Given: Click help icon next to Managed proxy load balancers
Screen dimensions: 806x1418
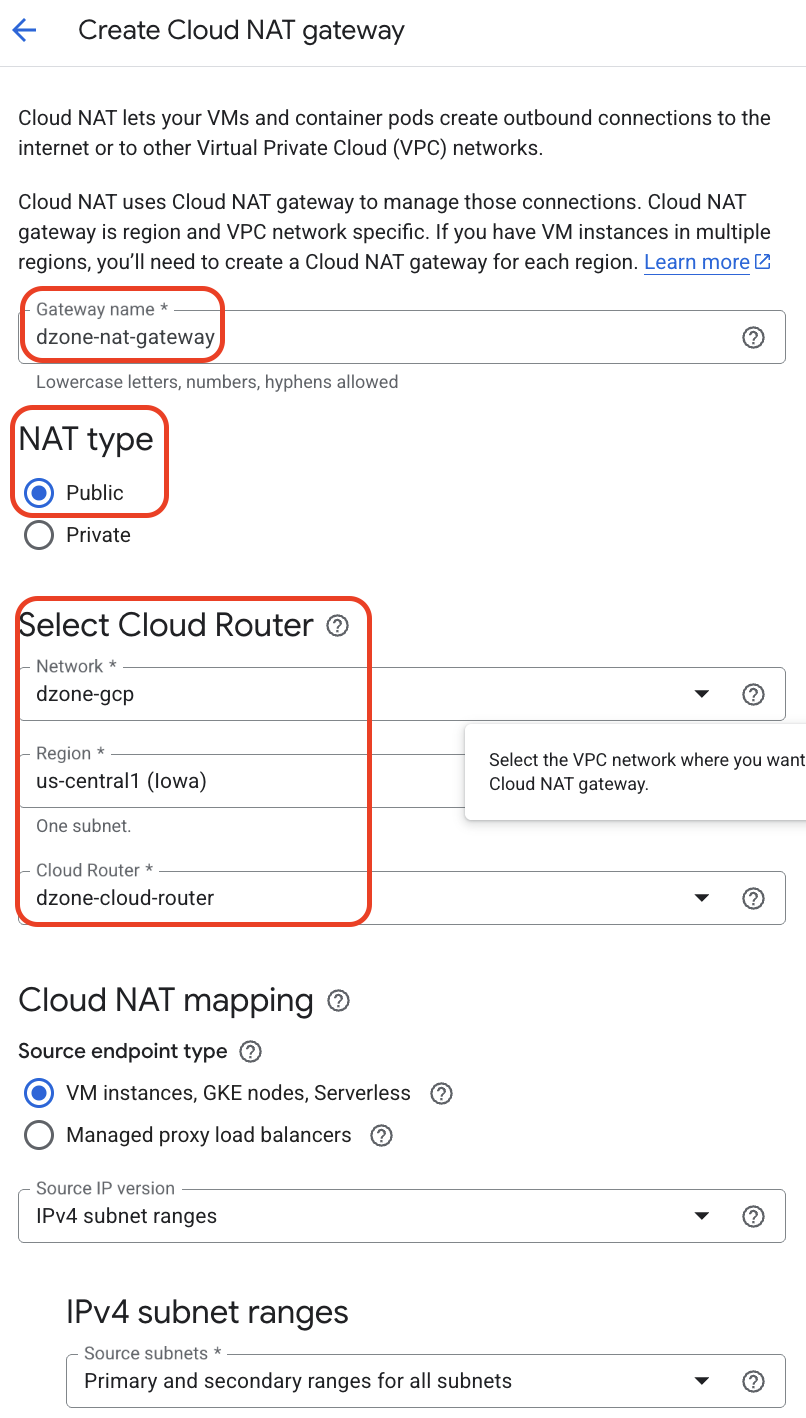Looking at the screenshot, I should tap(381, 1135).
